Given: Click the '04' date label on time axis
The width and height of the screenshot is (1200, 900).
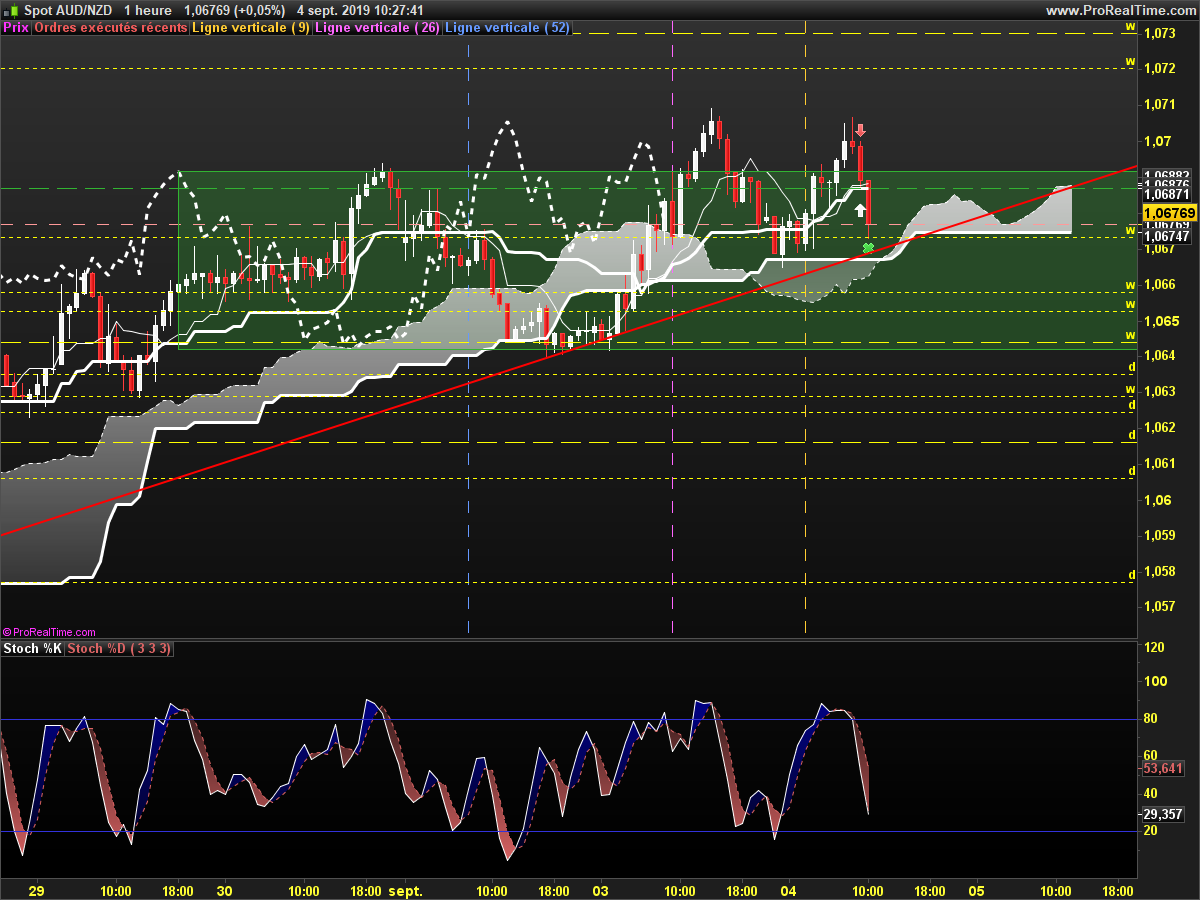Looking at the screenshot, I should pos(788,890).
